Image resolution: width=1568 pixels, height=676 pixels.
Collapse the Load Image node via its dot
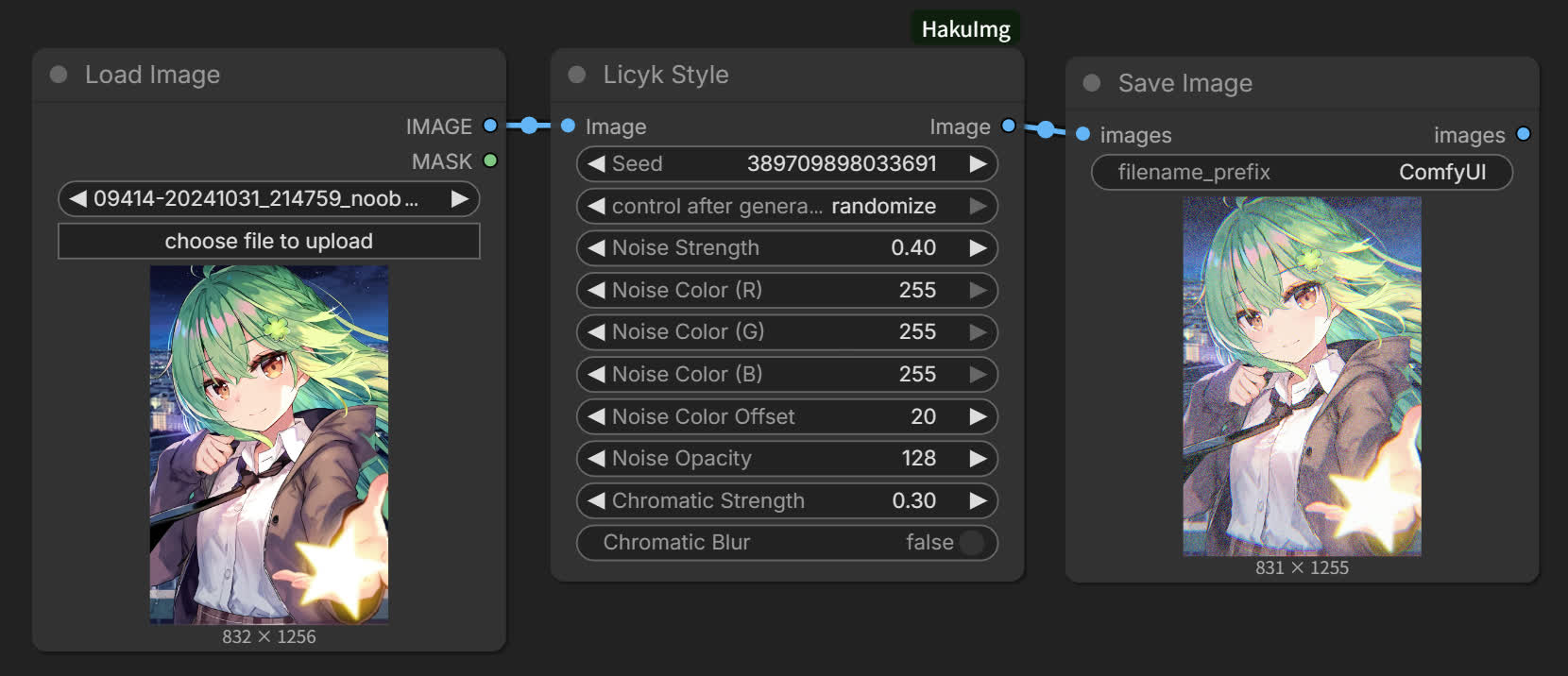click(x=59, y=75)
